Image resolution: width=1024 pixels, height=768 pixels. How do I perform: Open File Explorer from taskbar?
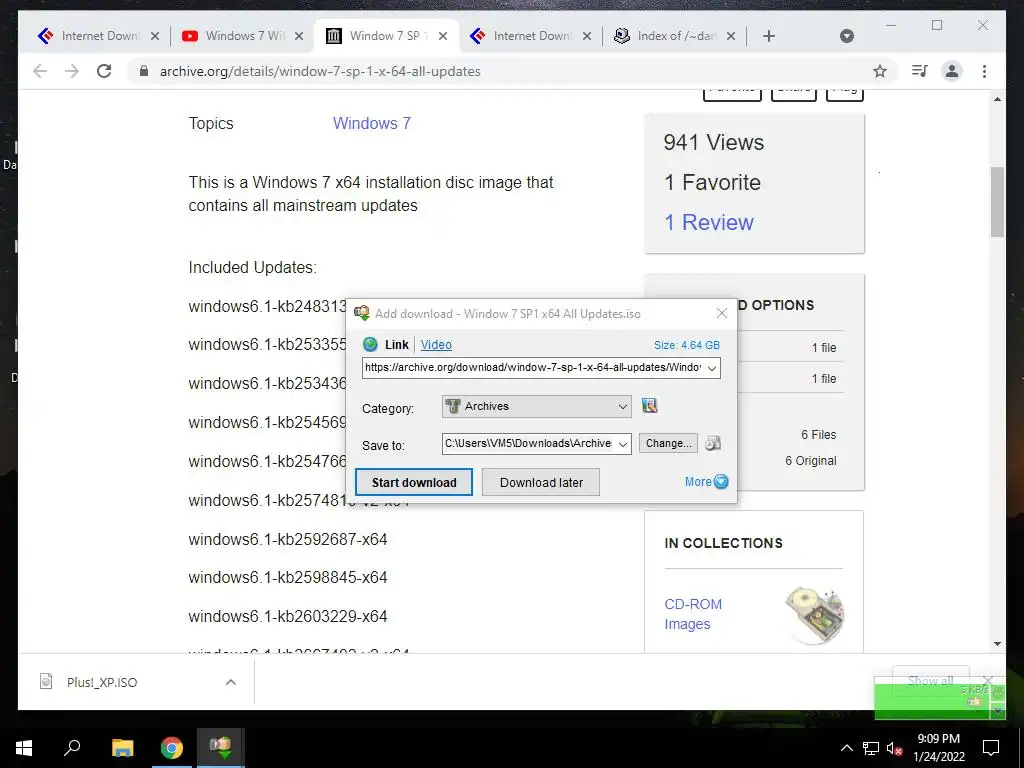122,748
